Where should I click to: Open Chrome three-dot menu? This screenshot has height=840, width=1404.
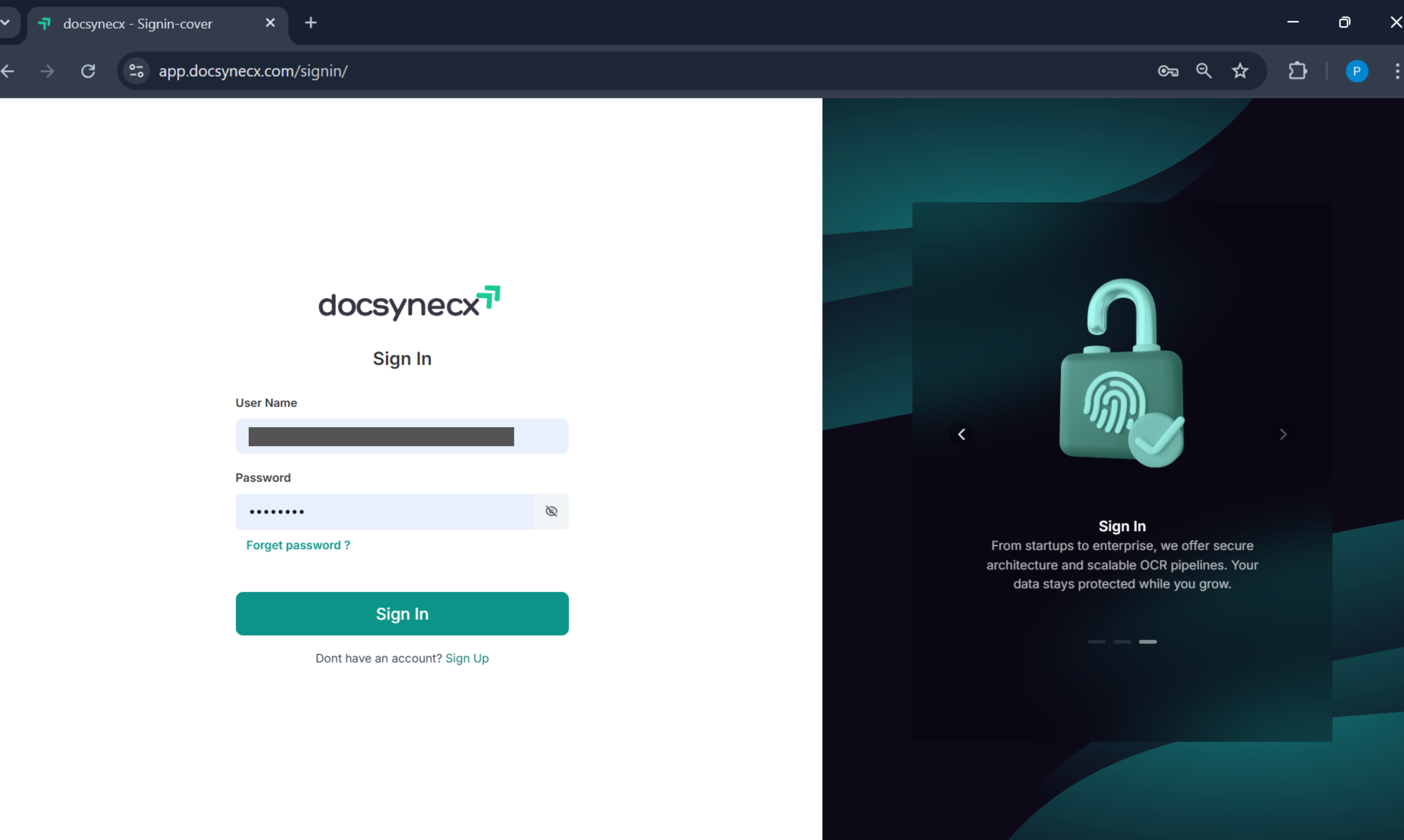point(1397,71)
